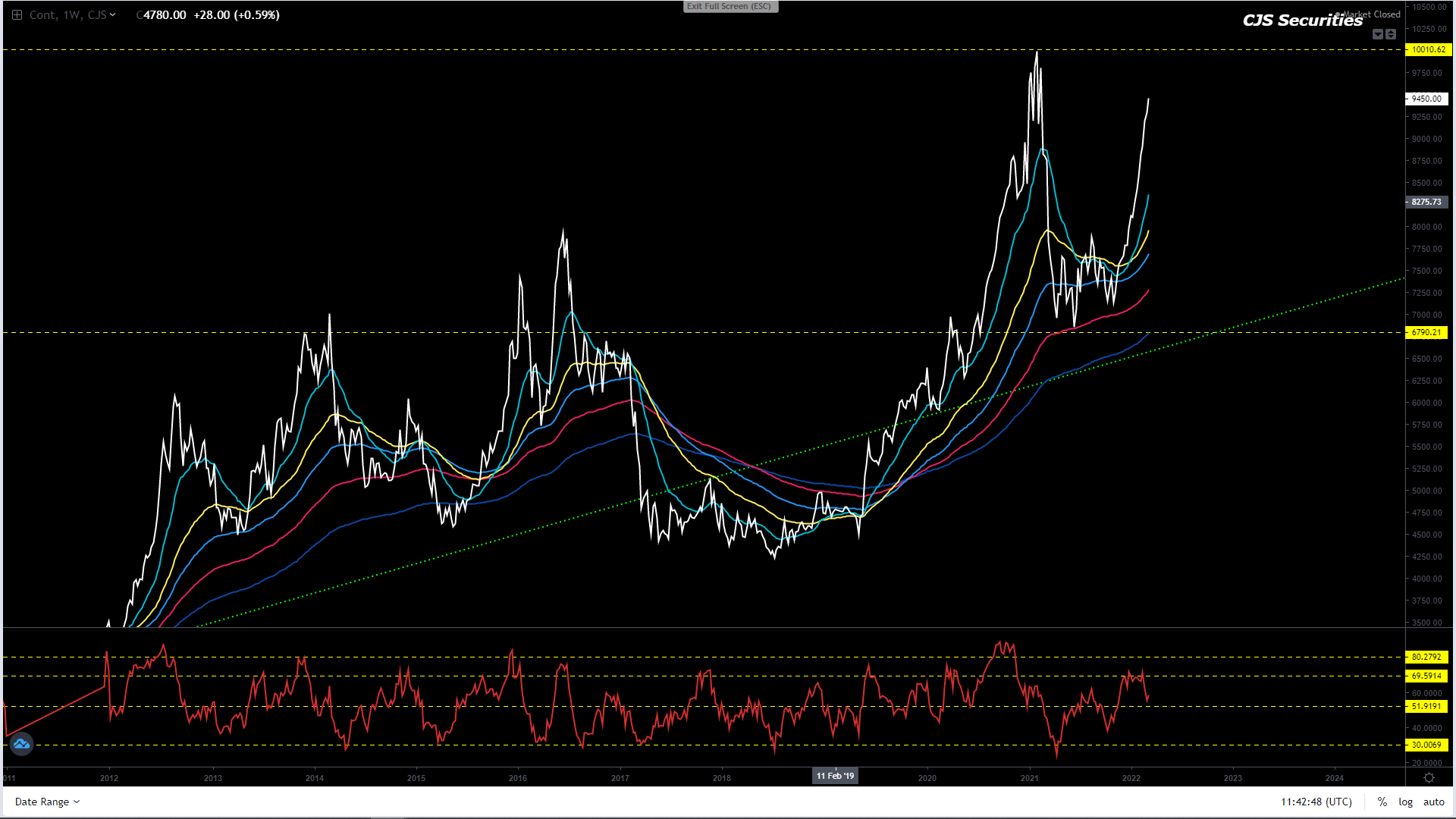Click the expand legend plus icon
Viewport: 1456px width, 819px height.
[x=17, y=15]
